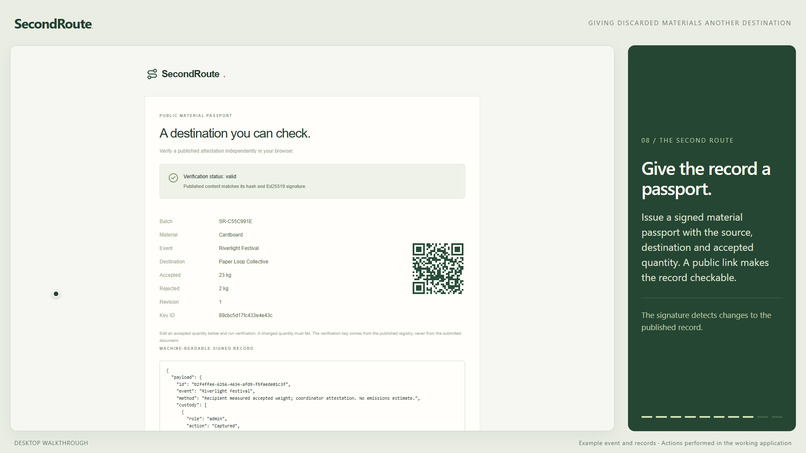This screenshot has height=453, width=806.
Task: Click the last walkthrough progress segment
Action: pos(777,416)
